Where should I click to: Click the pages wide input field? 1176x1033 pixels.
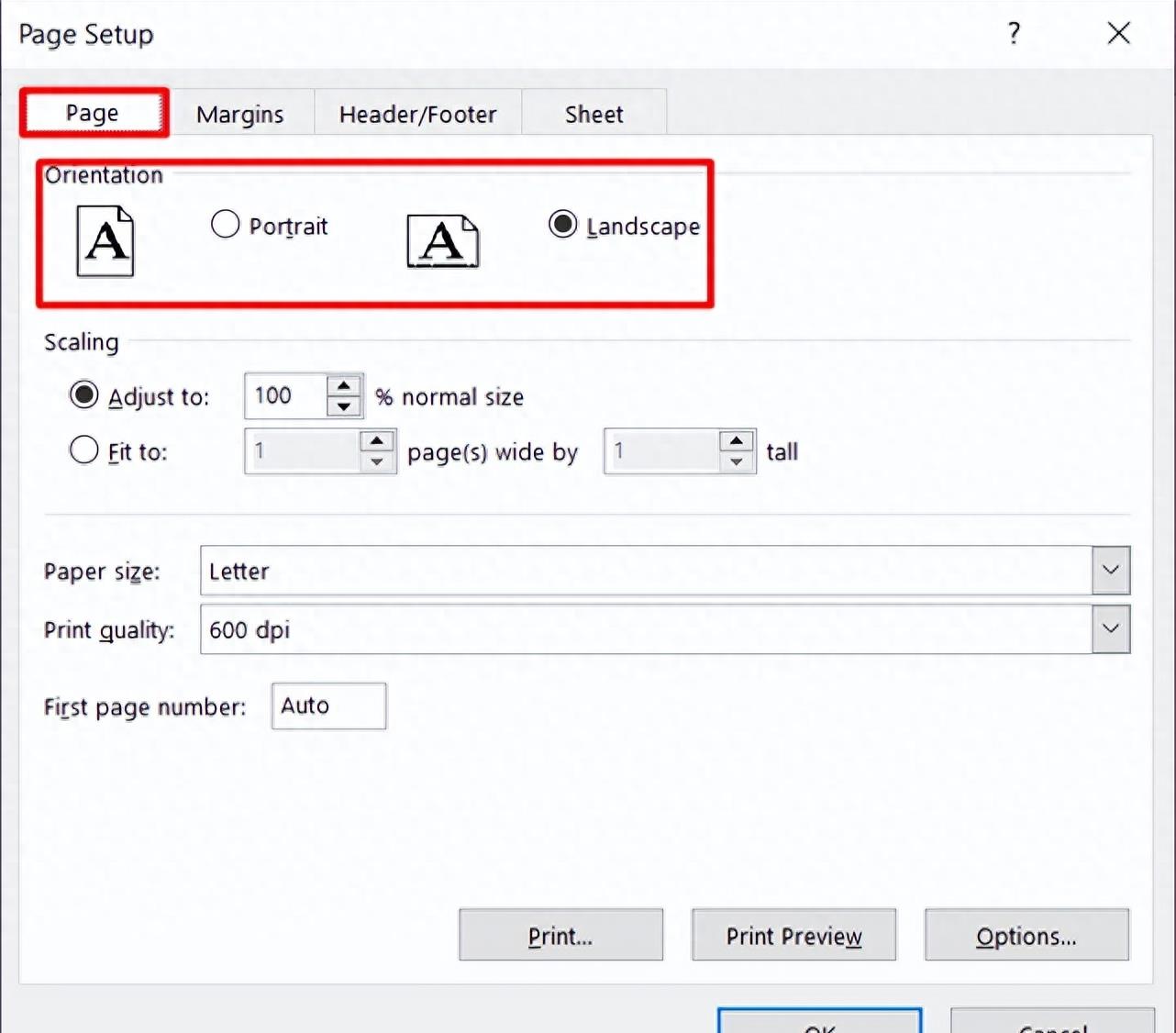[303, 450]
